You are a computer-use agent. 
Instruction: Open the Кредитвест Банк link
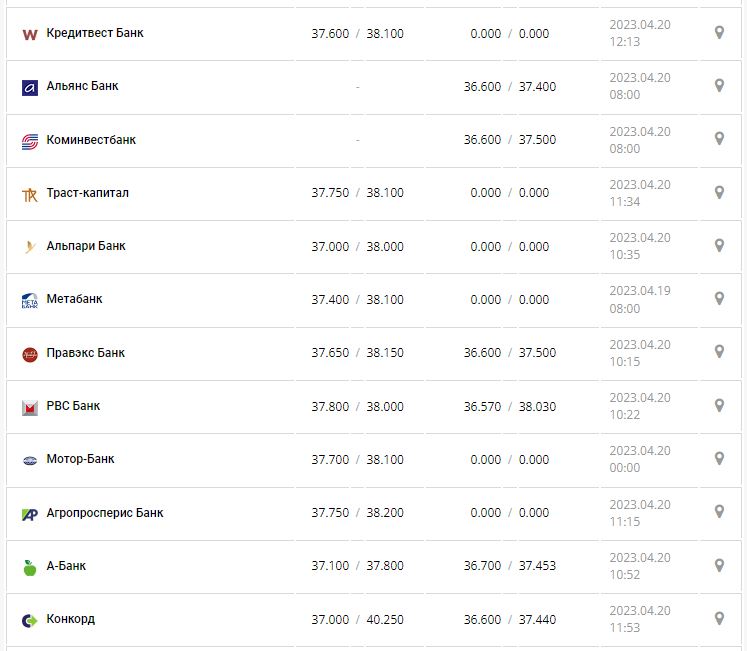pyautogui.click(x=95, y=33)
